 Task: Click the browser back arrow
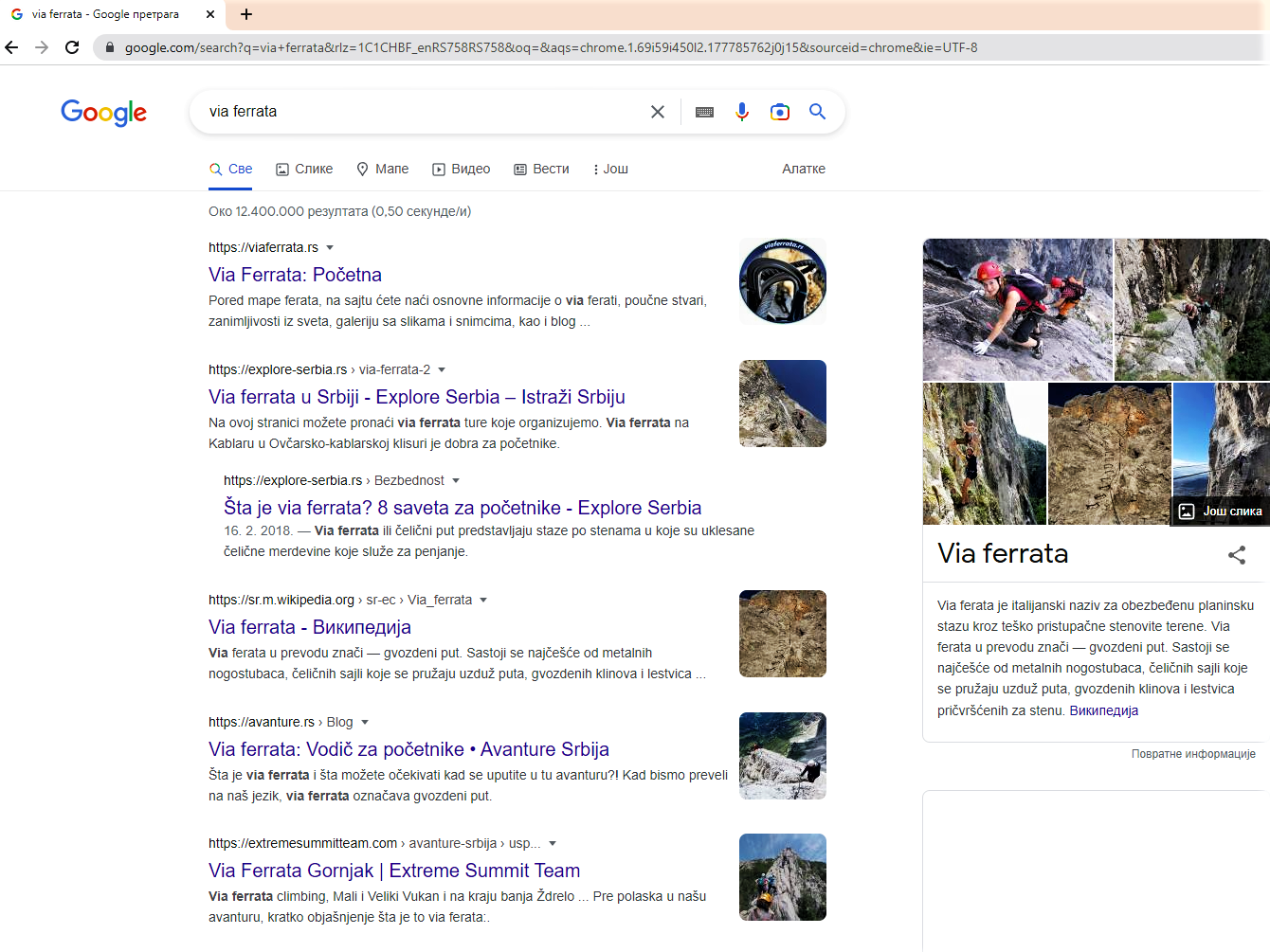12,47
